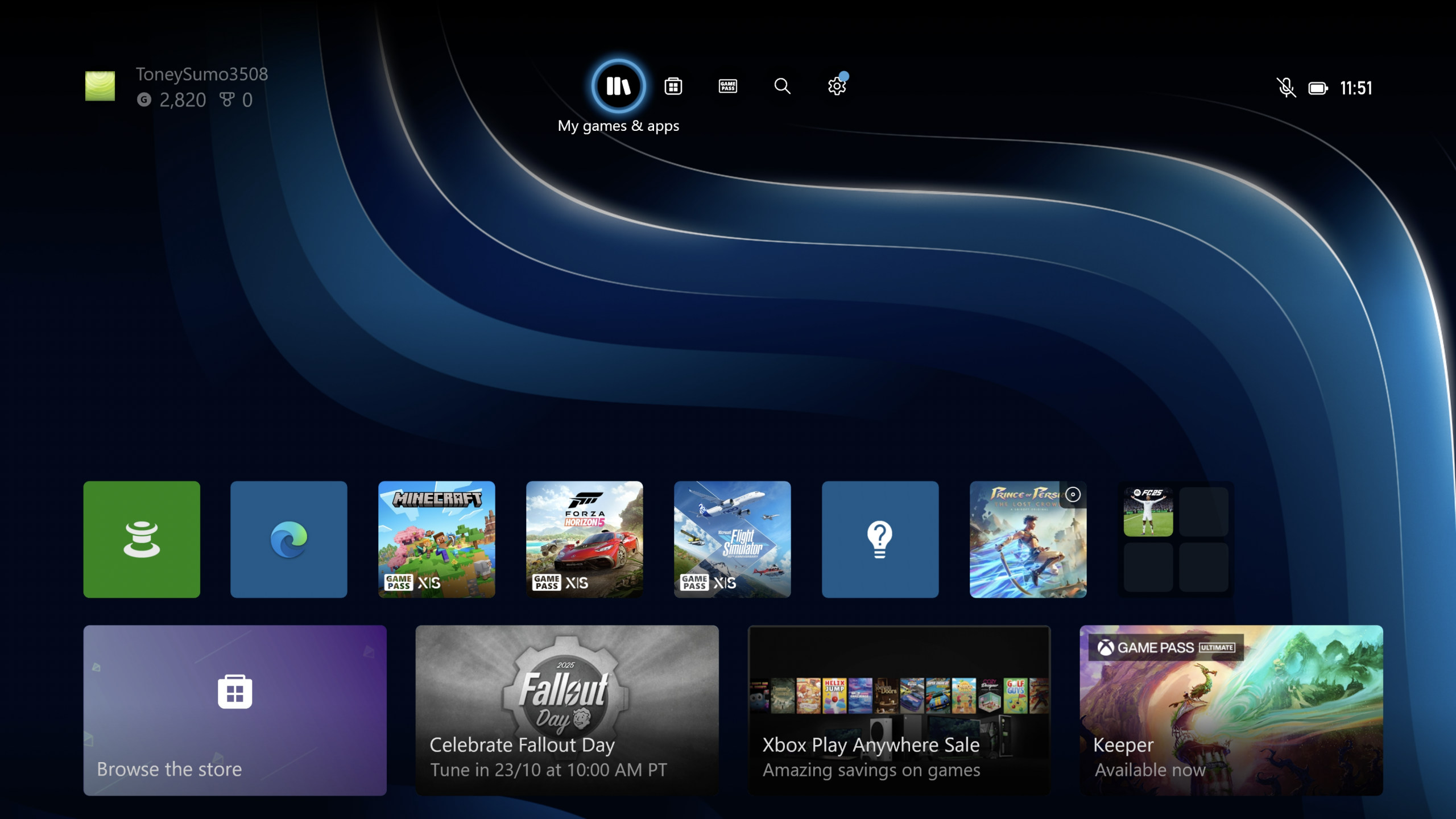Image resolution: width=1456 pixels, height=819 pixels.
Task: Click the 11:51 clock time
Action: pos(1356,88)
